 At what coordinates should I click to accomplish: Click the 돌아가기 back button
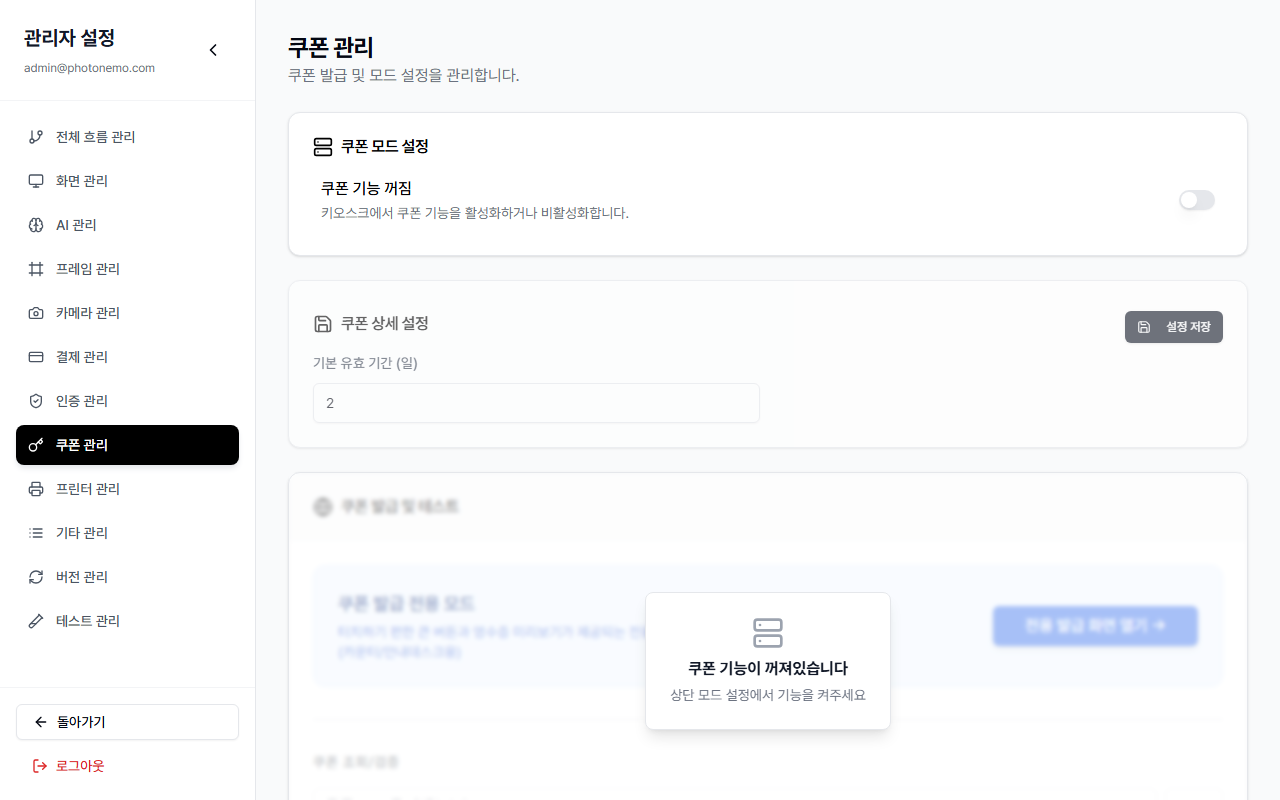coord(127,722)
